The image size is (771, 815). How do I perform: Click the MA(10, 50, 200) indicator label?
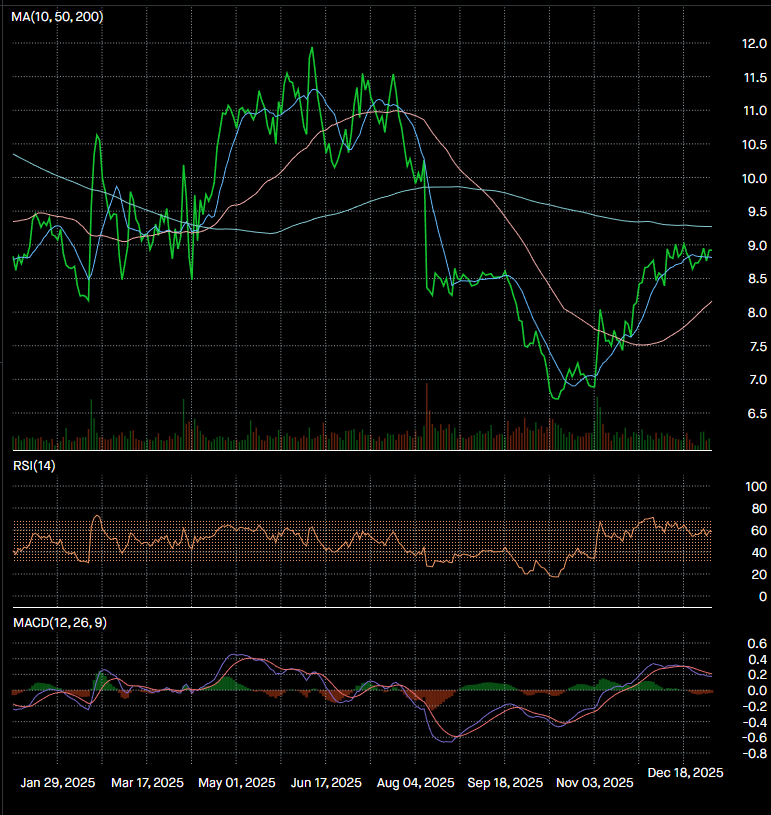57,17
